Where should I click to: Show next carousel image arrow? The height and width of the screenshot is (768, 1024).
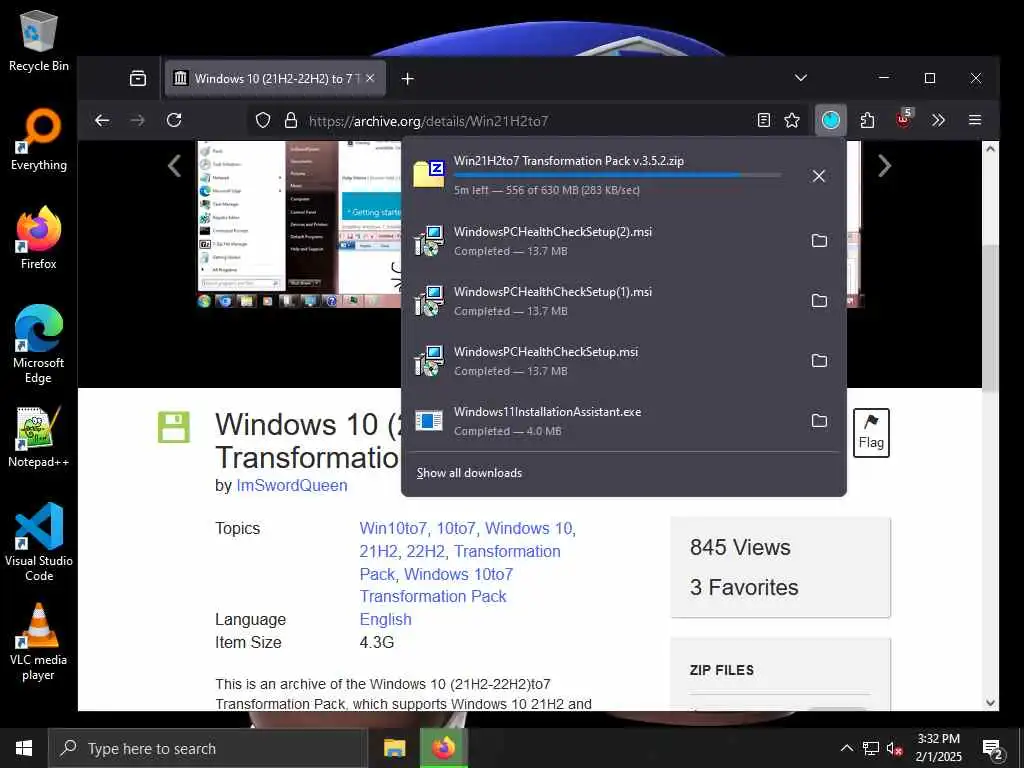pos(884,166)
